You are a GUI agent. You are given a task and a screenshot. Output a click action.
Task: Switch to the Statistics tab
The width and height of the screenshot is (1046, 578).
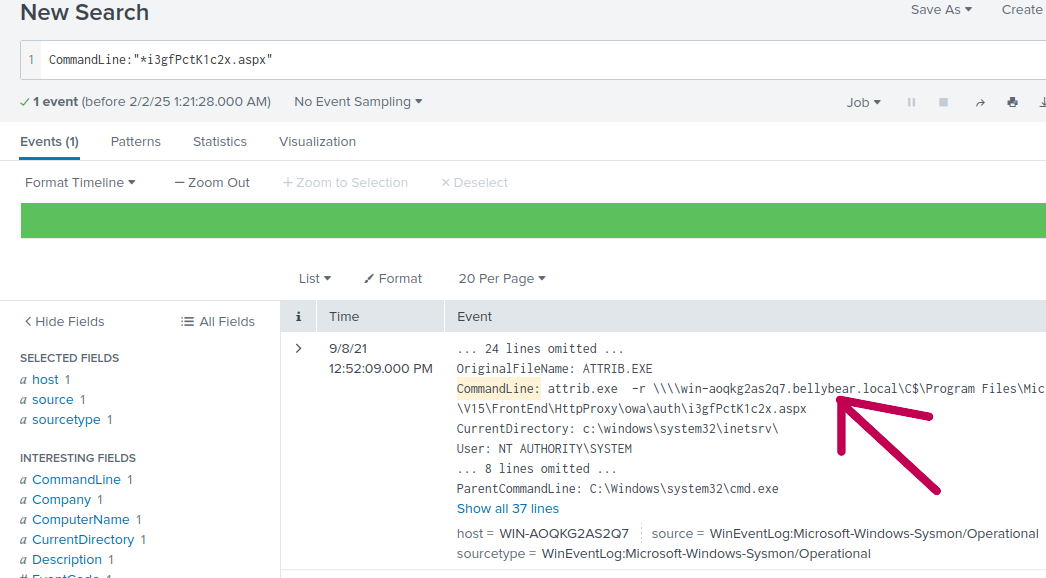click(219, 141)
